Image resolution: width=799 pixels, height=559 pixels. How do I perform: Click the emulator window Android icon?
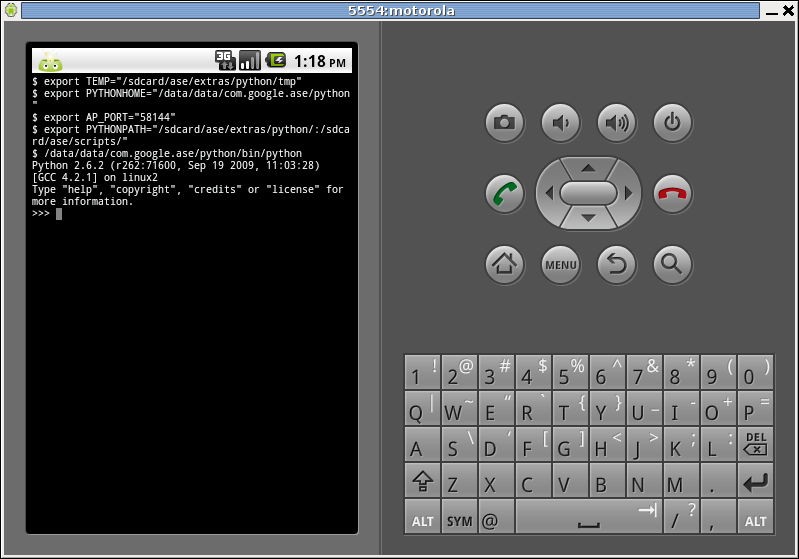[11, 10]
